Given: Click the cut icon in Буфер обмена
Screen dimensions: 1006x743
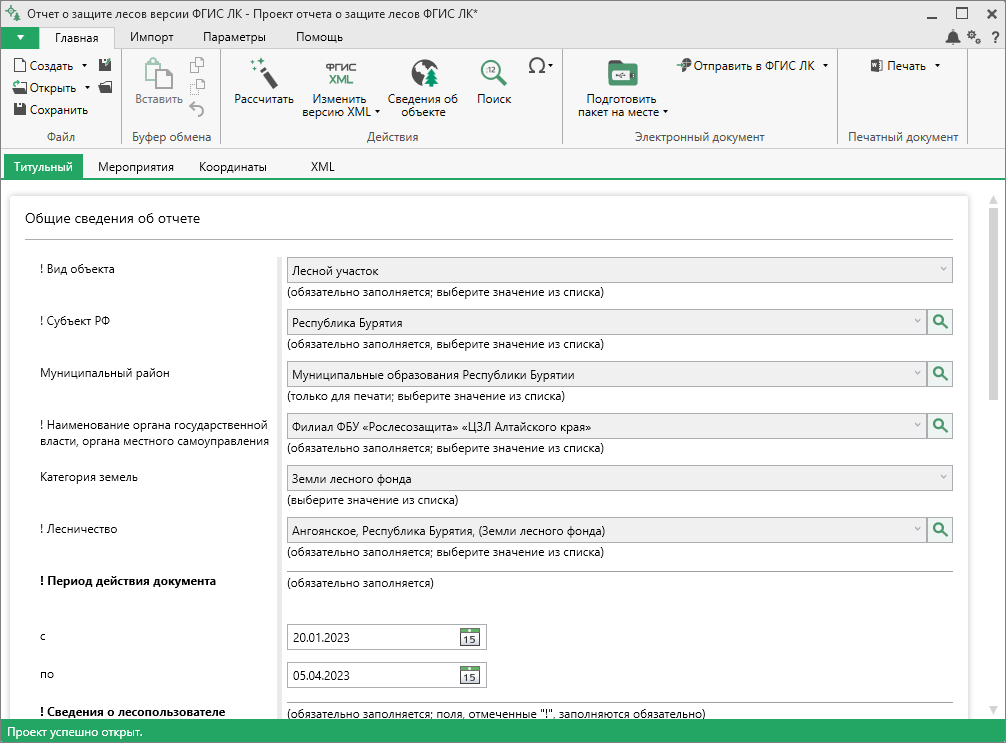Looking at the screenshot, I should click(197, 87).
